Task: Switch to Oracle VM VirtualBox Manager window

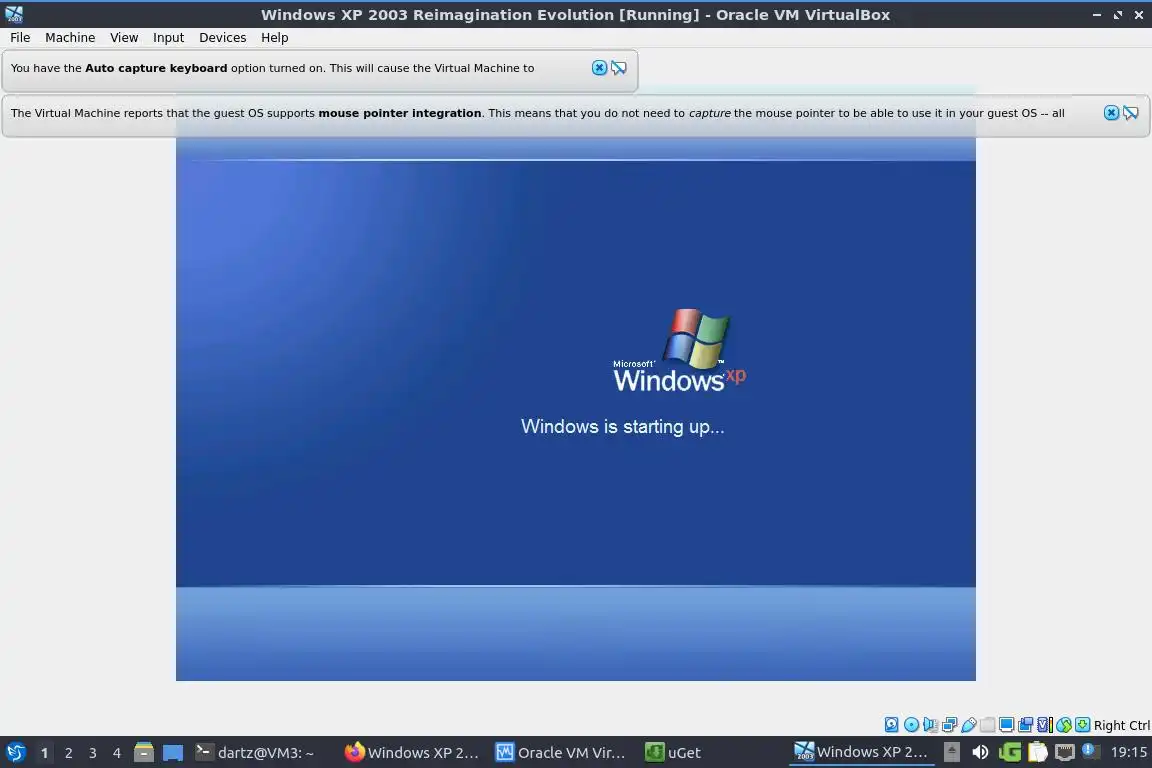Action: coord(561,753)
